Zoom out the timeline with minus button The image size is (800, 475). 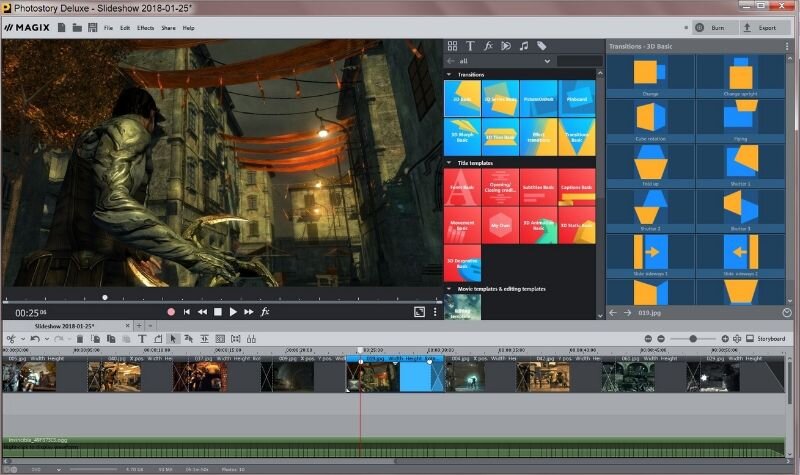pos(661,339)
